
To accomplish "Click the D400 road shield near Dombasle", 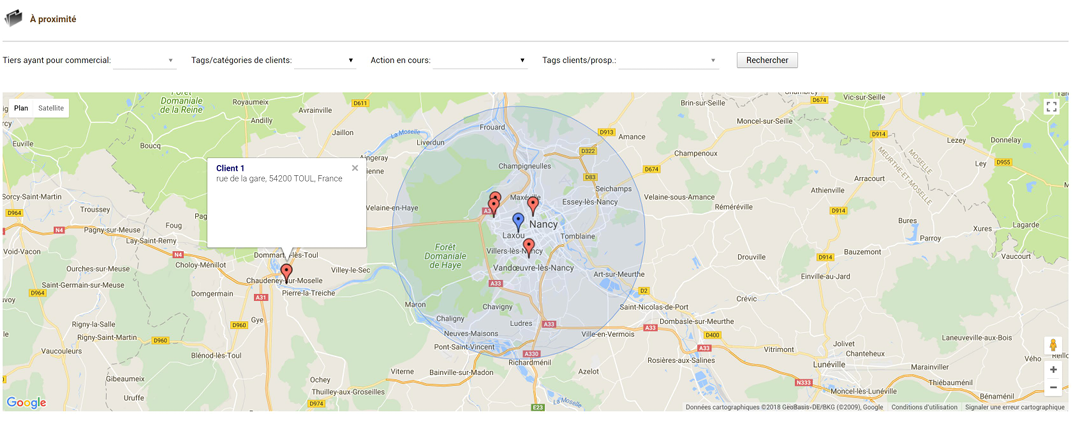I will coord(712,334).
